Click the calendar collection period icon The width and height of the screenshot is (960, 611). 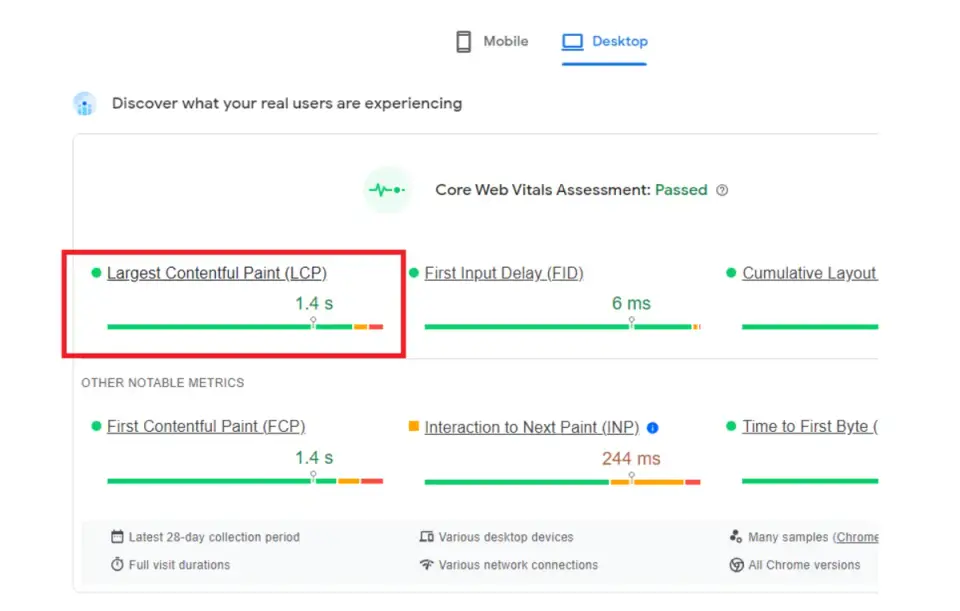(117, 537)
